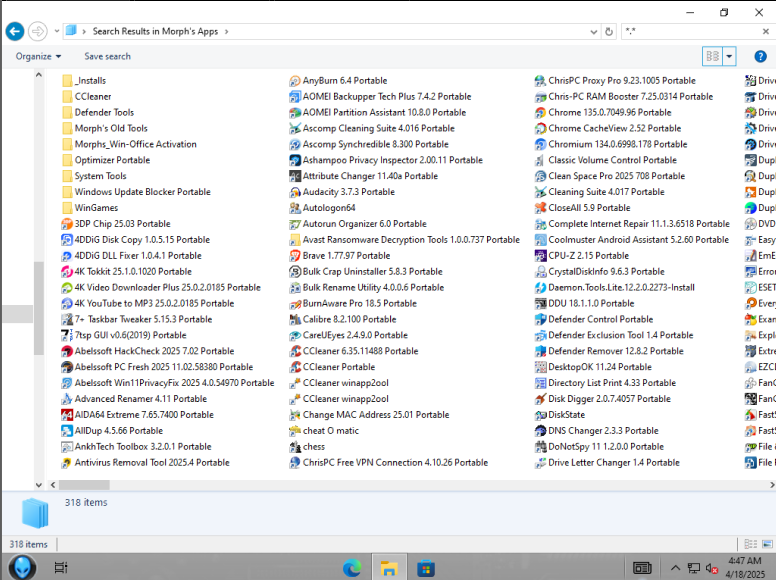Select Abelssoft HackCheck 2025 icon
The image size is (776, 580).
click(x=67, y=351)
